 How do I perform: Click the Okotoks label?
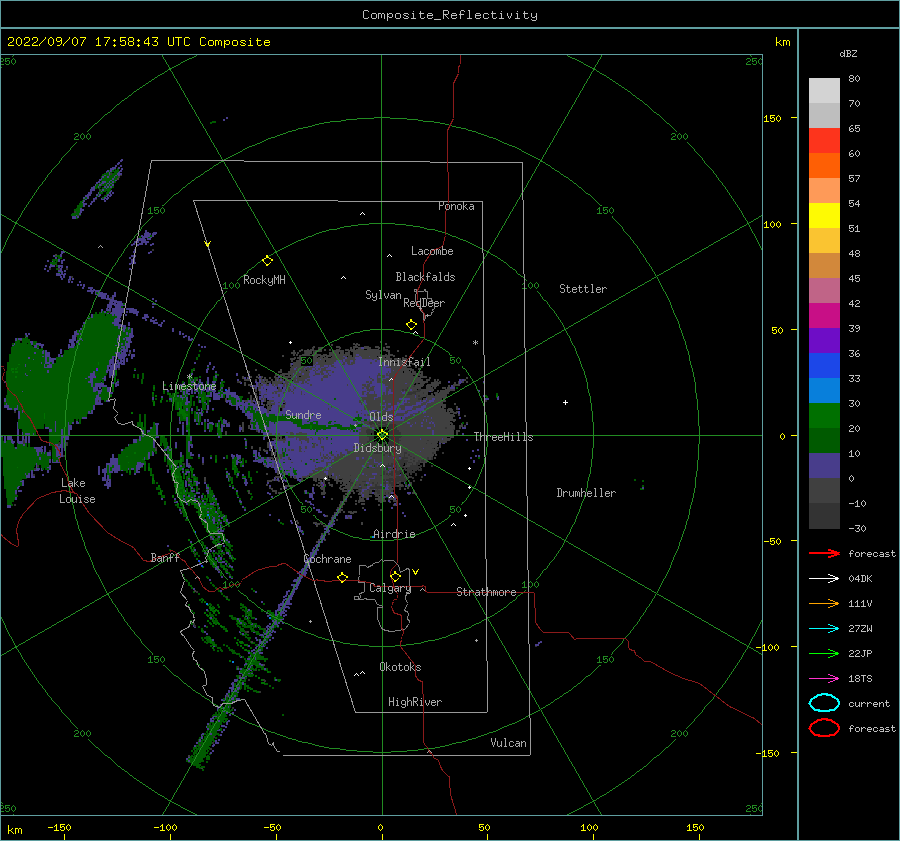coord(400,667)
